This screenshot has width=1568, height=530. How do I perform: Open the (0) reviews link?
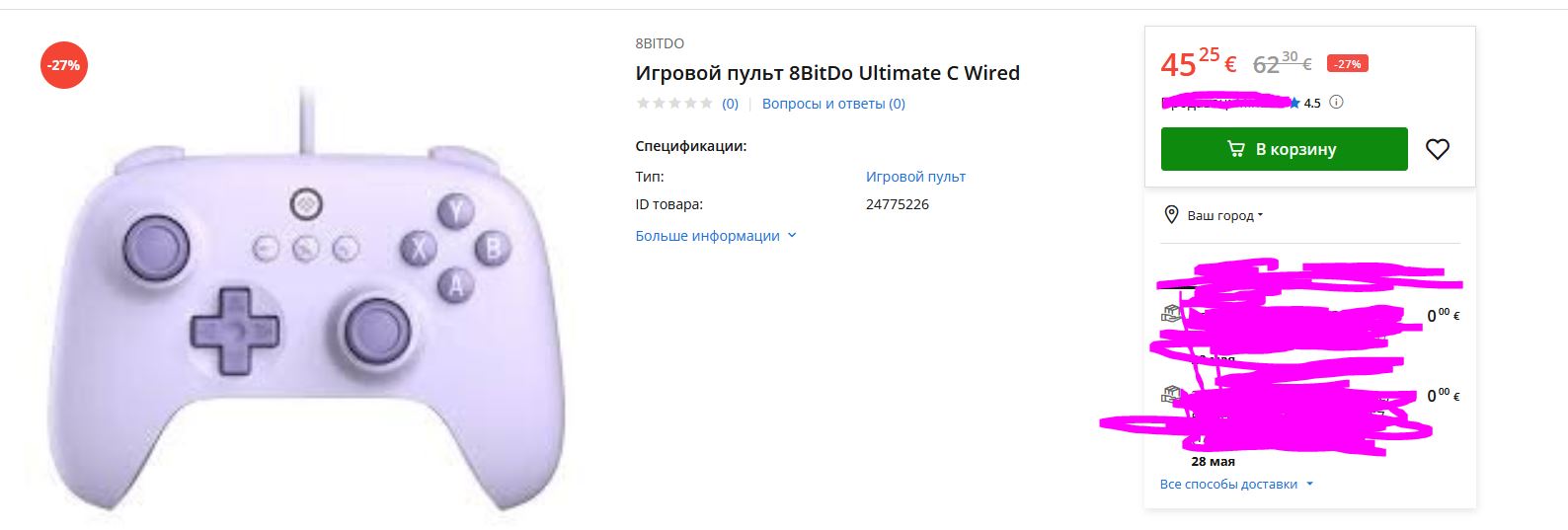[x=730, y=104]
